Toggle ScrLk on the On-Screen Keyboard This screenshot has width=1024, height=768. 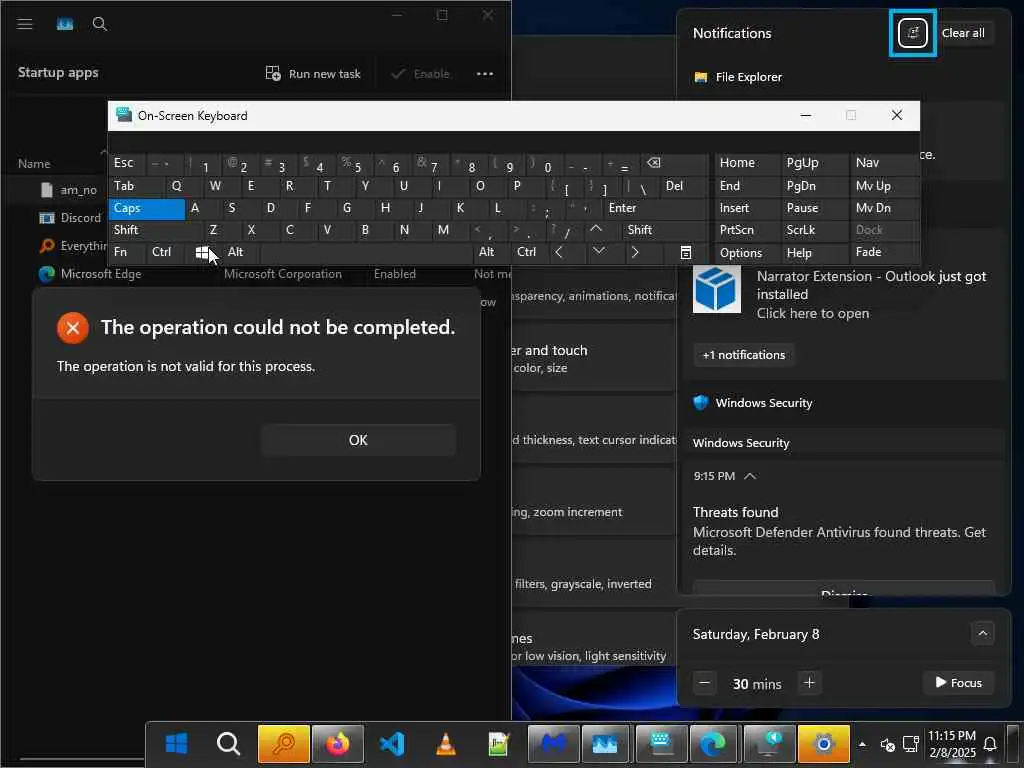click(813, 230)
